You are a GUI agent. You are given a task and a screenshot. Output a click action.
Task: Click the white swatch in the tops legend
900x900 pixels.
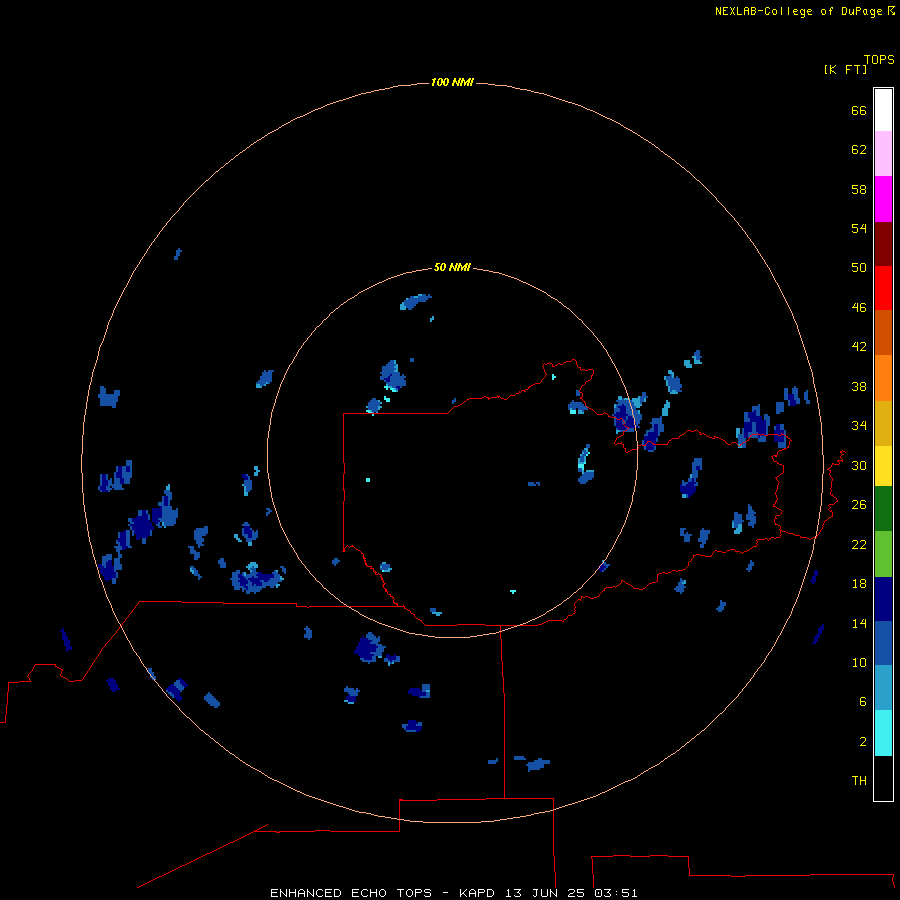883,110
